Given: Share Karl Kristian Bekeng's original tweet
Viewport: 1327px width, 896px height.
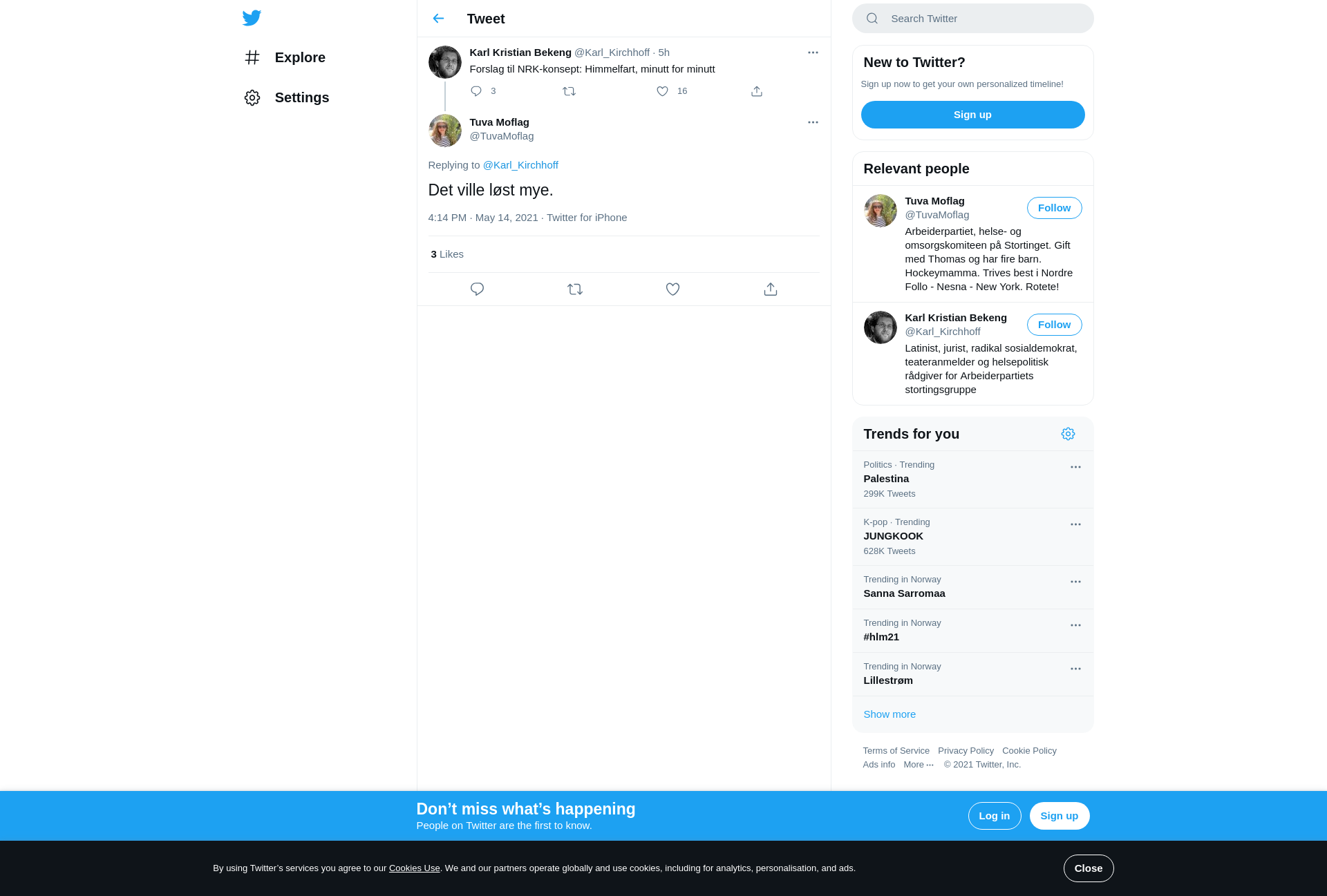Looking at the screenshot, I should click(757, 91).
